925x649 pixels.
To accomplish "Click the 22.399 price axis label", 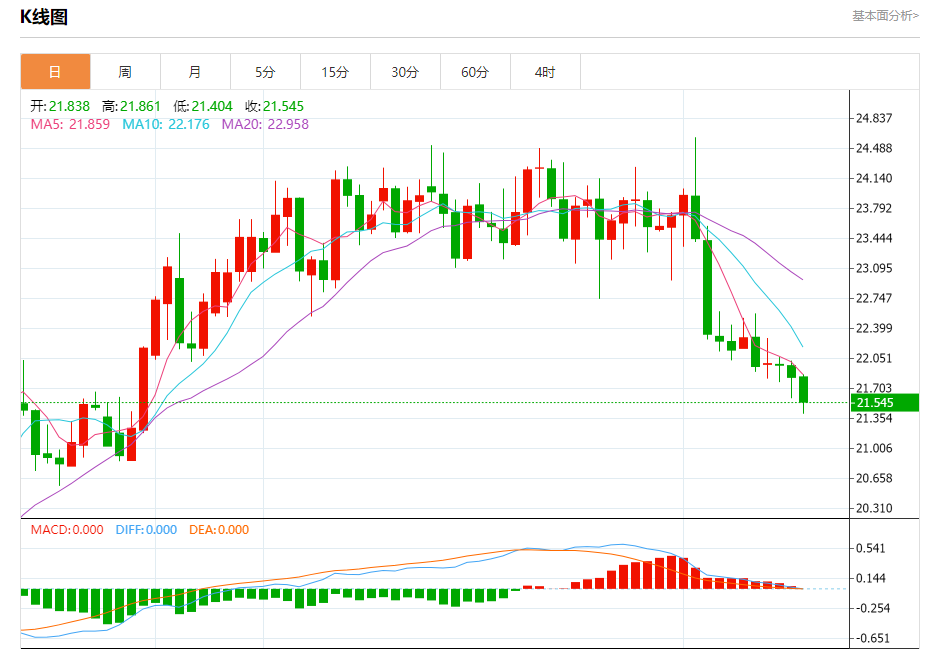I will [x=874, y=328].
